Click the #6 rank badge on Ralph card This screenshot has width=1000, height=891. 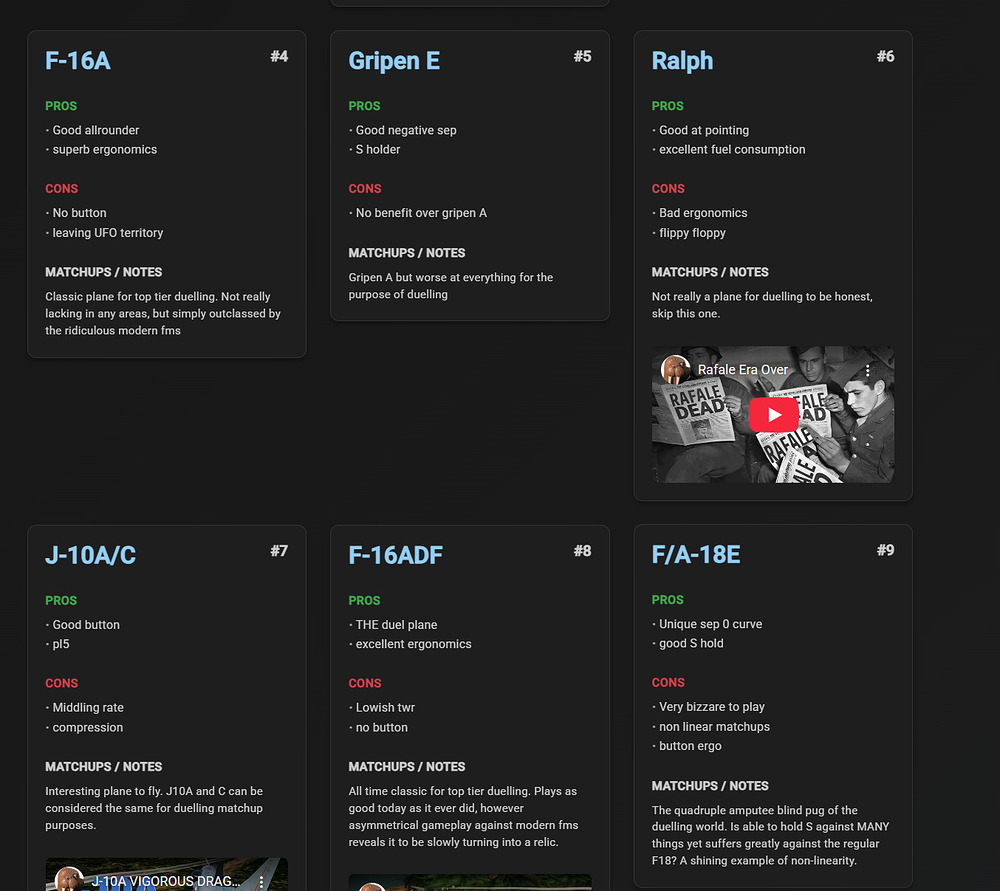(x=885, y=57)
